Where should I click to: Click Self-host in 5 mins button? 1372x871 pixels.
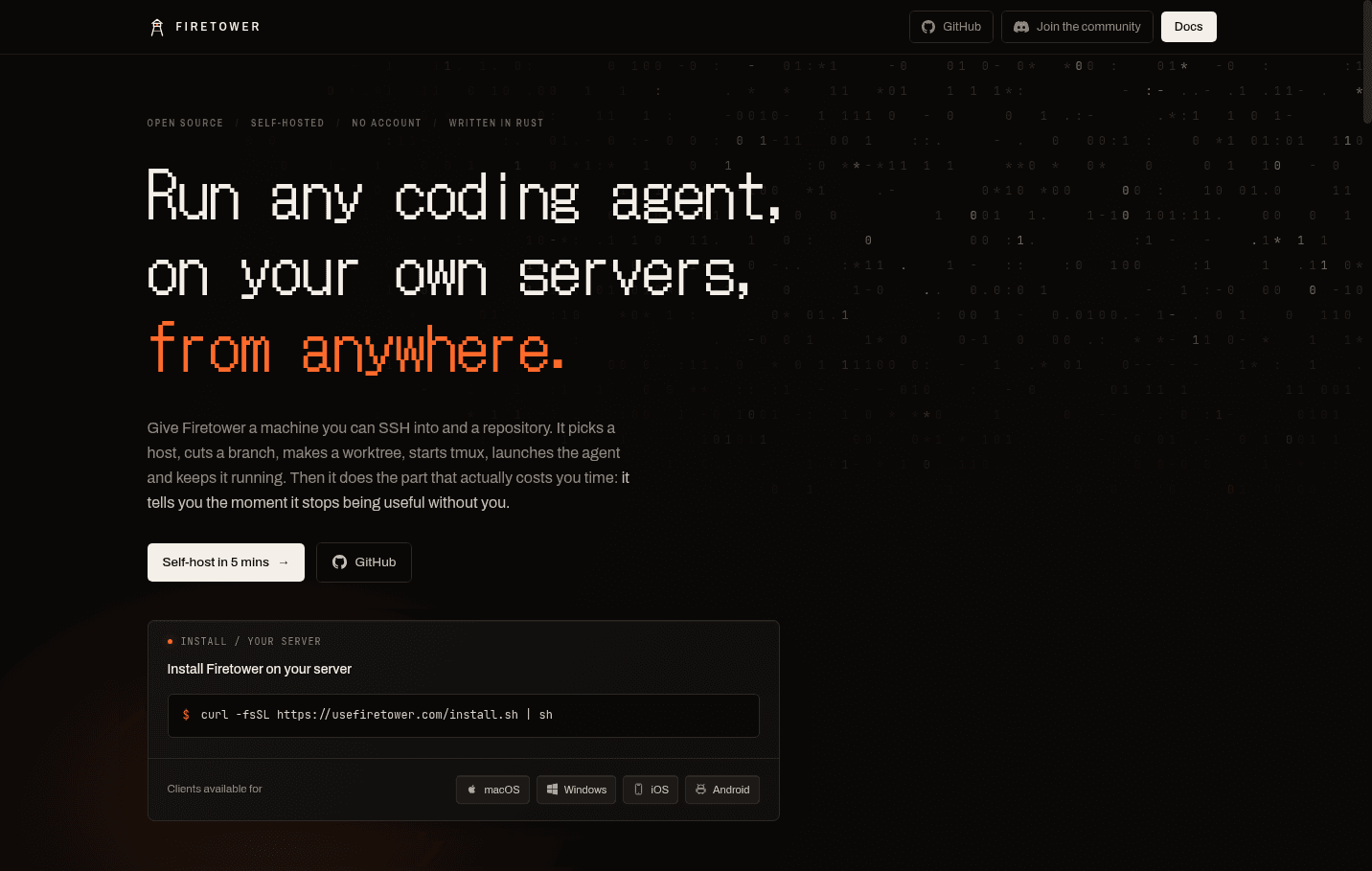(226, 562)
